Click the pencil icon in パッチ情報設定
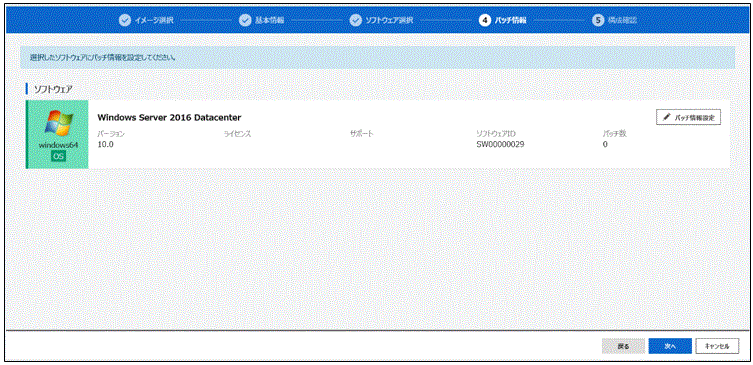The width and height of the screenshot is (753, 365). (x=667, y=117)
